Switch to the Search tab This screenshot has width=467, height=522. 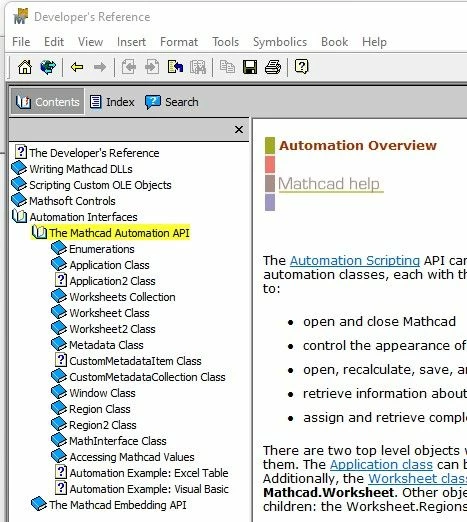point(172,102)
